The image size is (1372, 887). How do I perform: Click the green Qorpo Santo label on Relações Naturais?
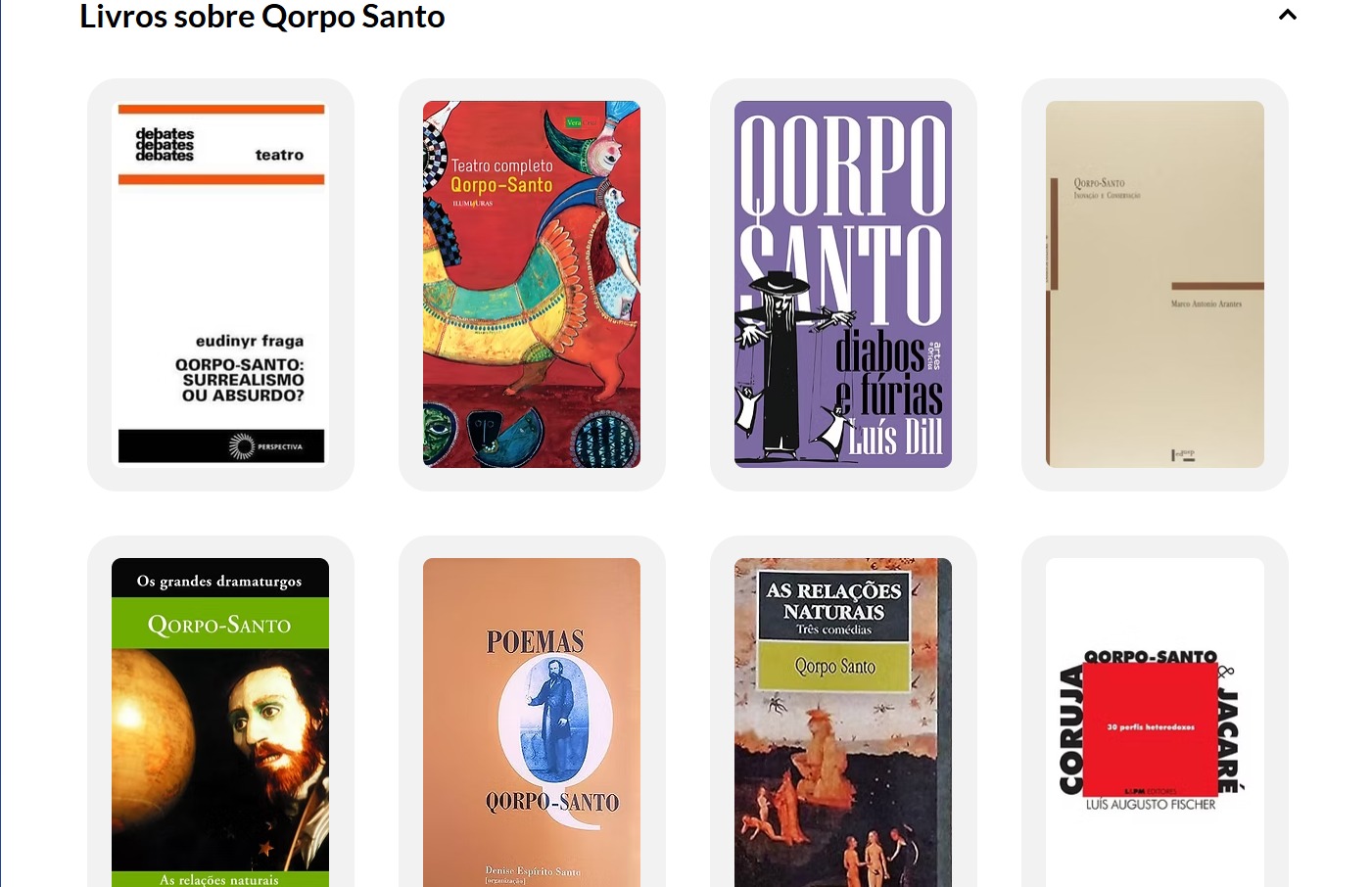(834, 667)
